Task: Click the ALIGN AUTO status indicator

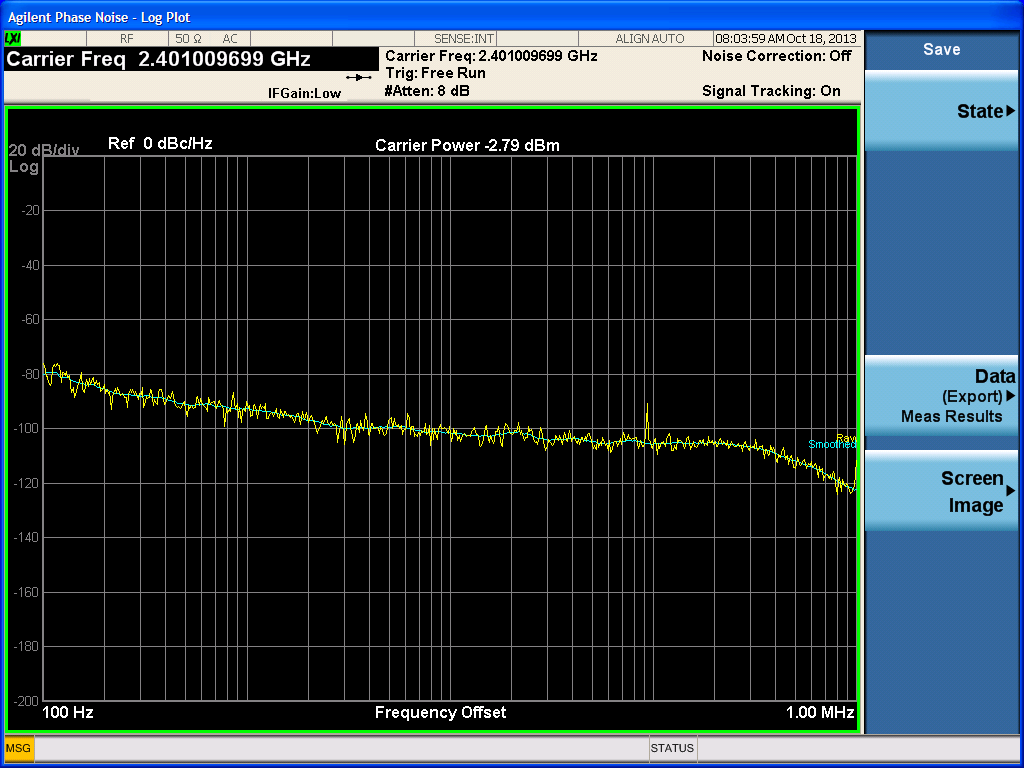Action: pyautogui.click(x=649, y=39)
